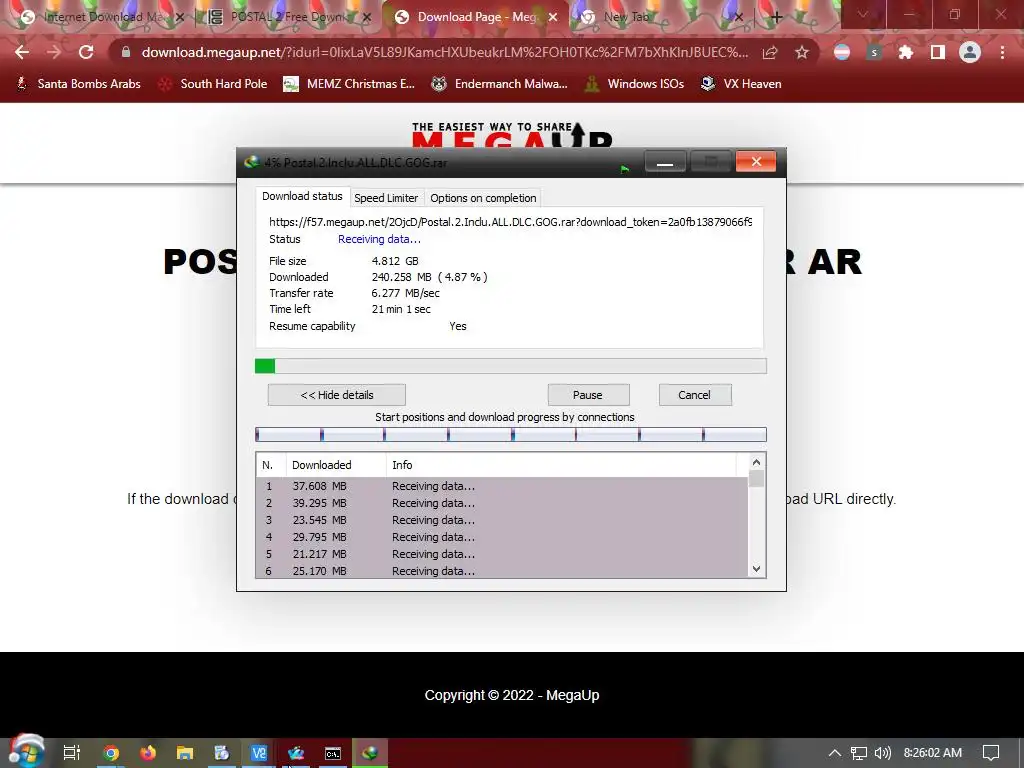Select the Download status tab
Image resolution: width=1024 pixels, height=768 pixels.
[302, 196]
